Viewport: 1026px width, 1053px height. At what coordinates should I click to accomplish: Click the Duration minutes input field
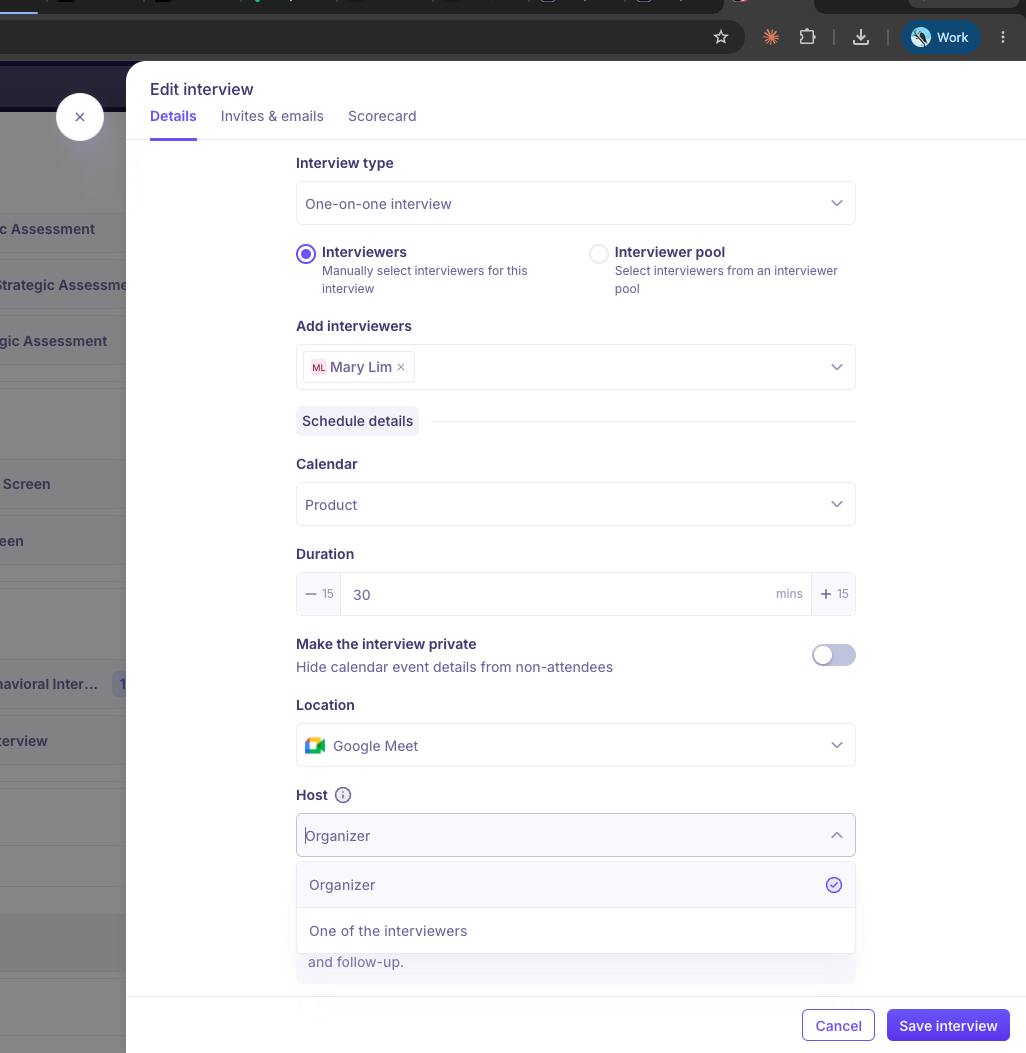point(575,594)
